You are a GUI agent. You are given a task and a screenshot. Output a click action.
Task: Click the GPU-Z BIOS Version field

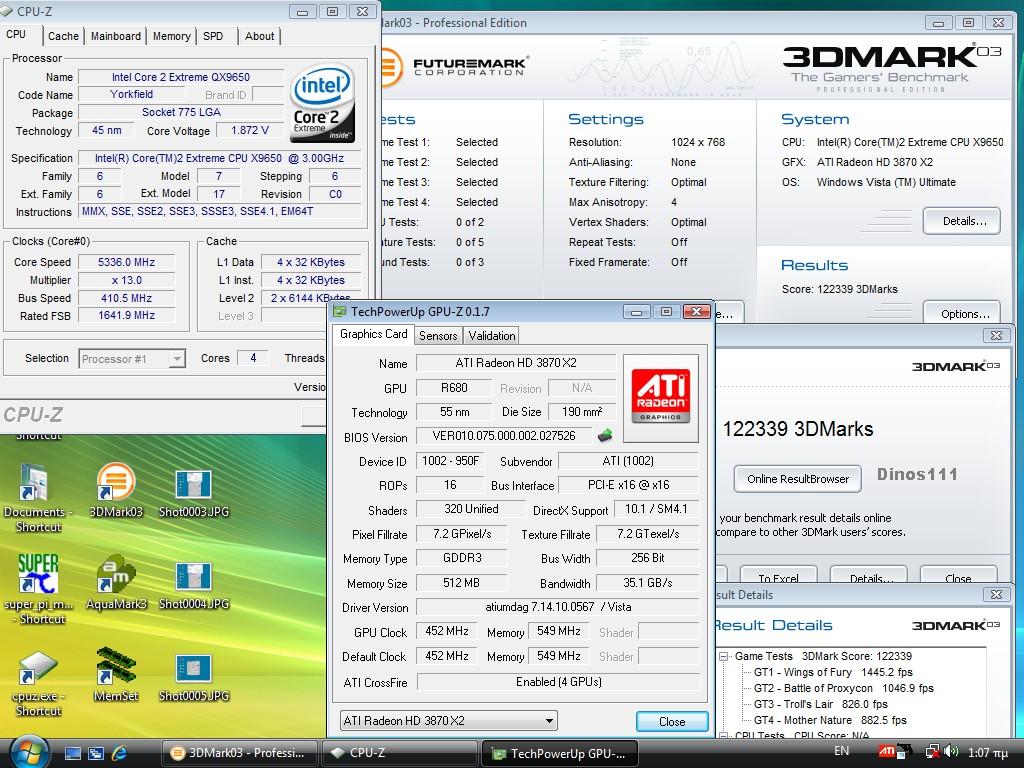tap(504, 436)
